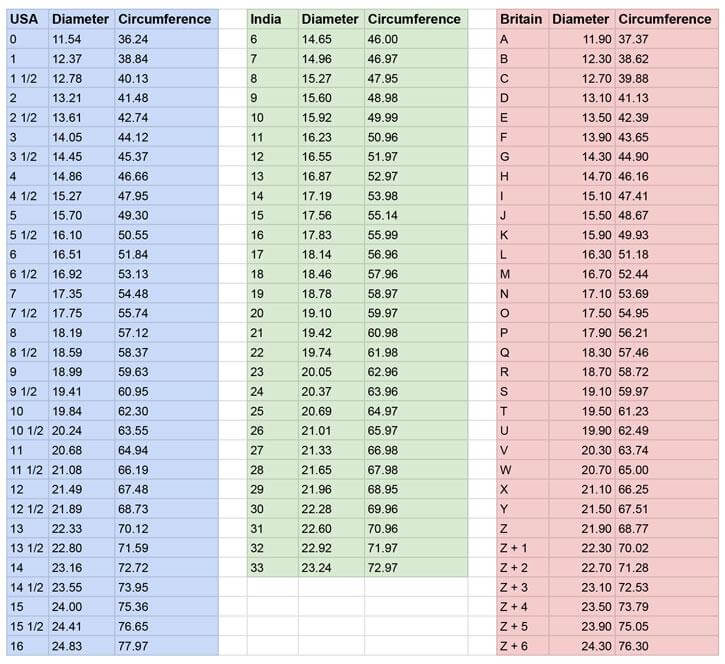The width and height of the screenshot is (725, 664).
Task: Select India circumference 55.14 cell
Action: 416,215
